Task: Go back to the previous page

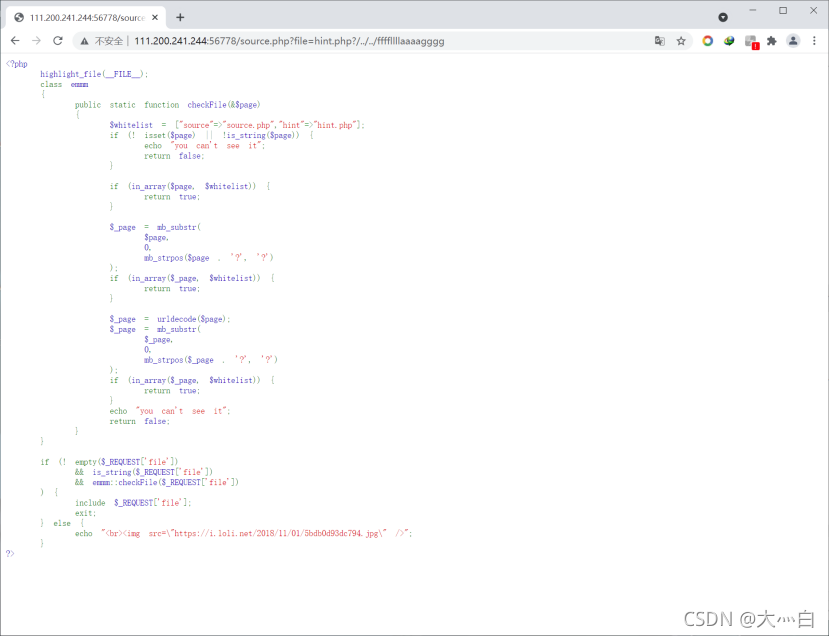Action: pyautogui.click(x=15, y=41)
